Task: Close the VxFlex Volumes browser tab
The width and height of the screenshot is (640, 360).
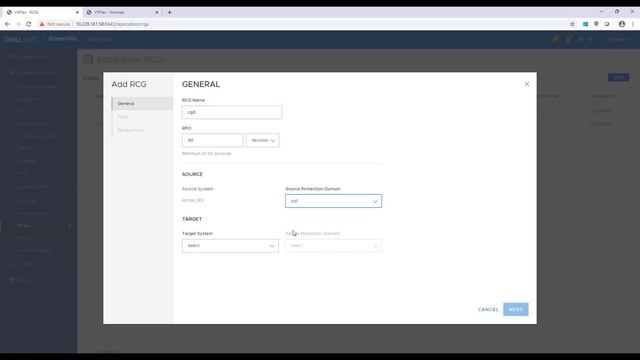Action: click(x=157, y=12)
